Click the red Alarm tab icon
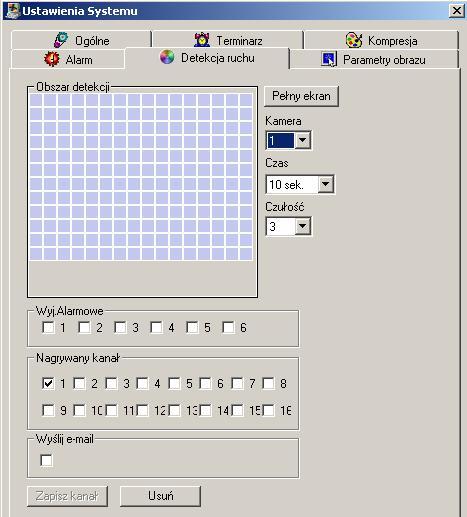Viewport: 467px width, 517px height. (x=52, y=59)
